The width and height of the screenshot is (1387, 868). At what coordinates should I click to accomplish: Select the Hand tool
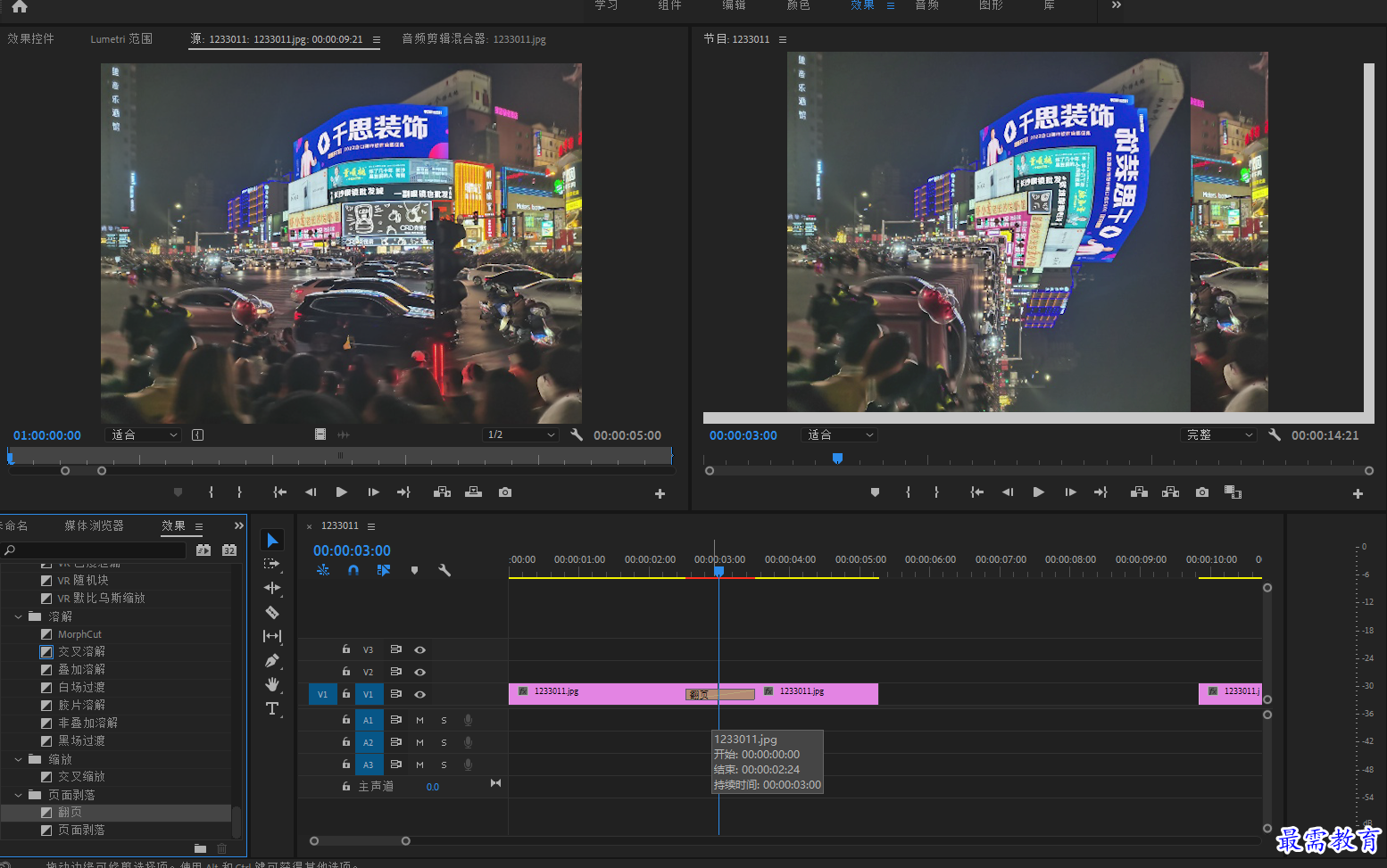272,684
